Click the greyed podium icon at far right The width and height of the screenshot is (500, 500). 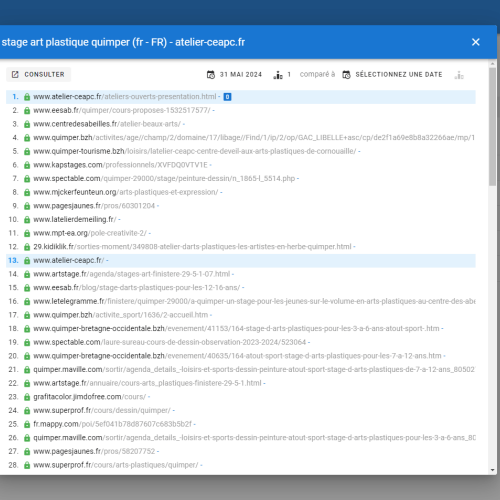coord(459,75)
